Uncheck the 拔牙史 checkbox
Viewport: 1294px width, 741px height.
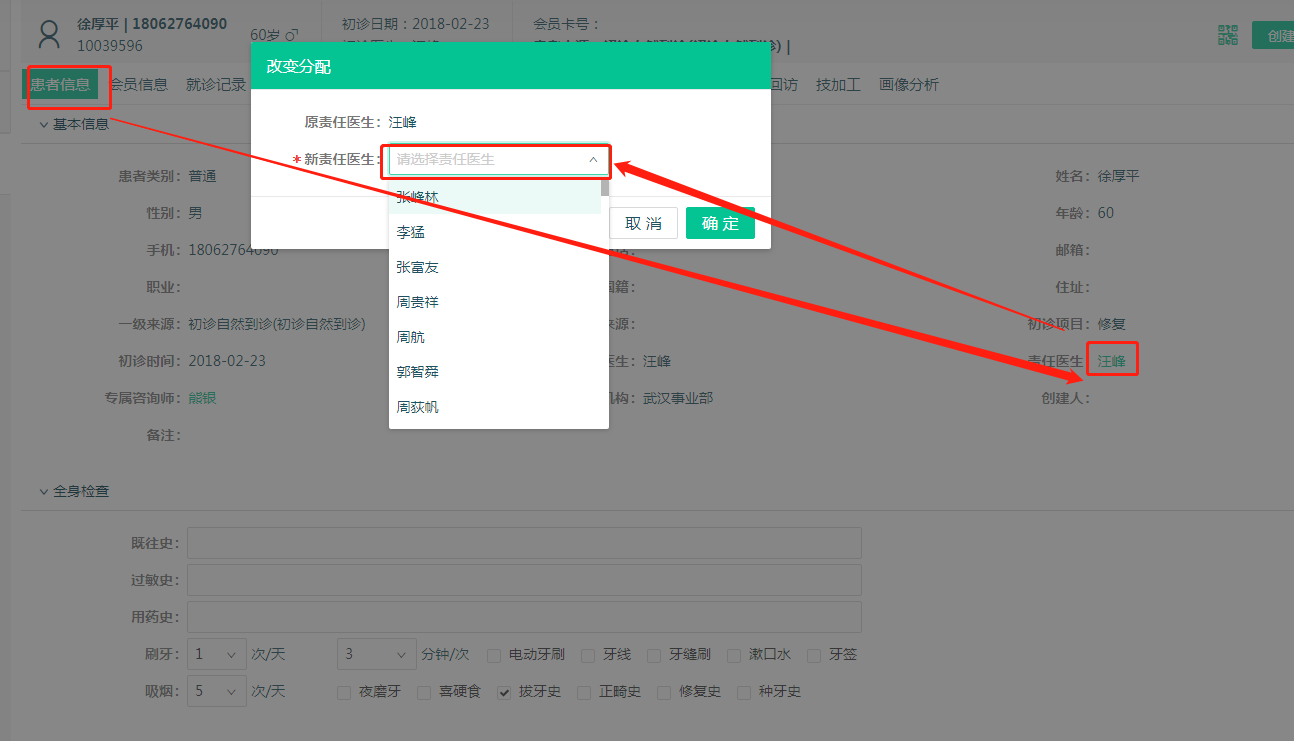[505, 692]
